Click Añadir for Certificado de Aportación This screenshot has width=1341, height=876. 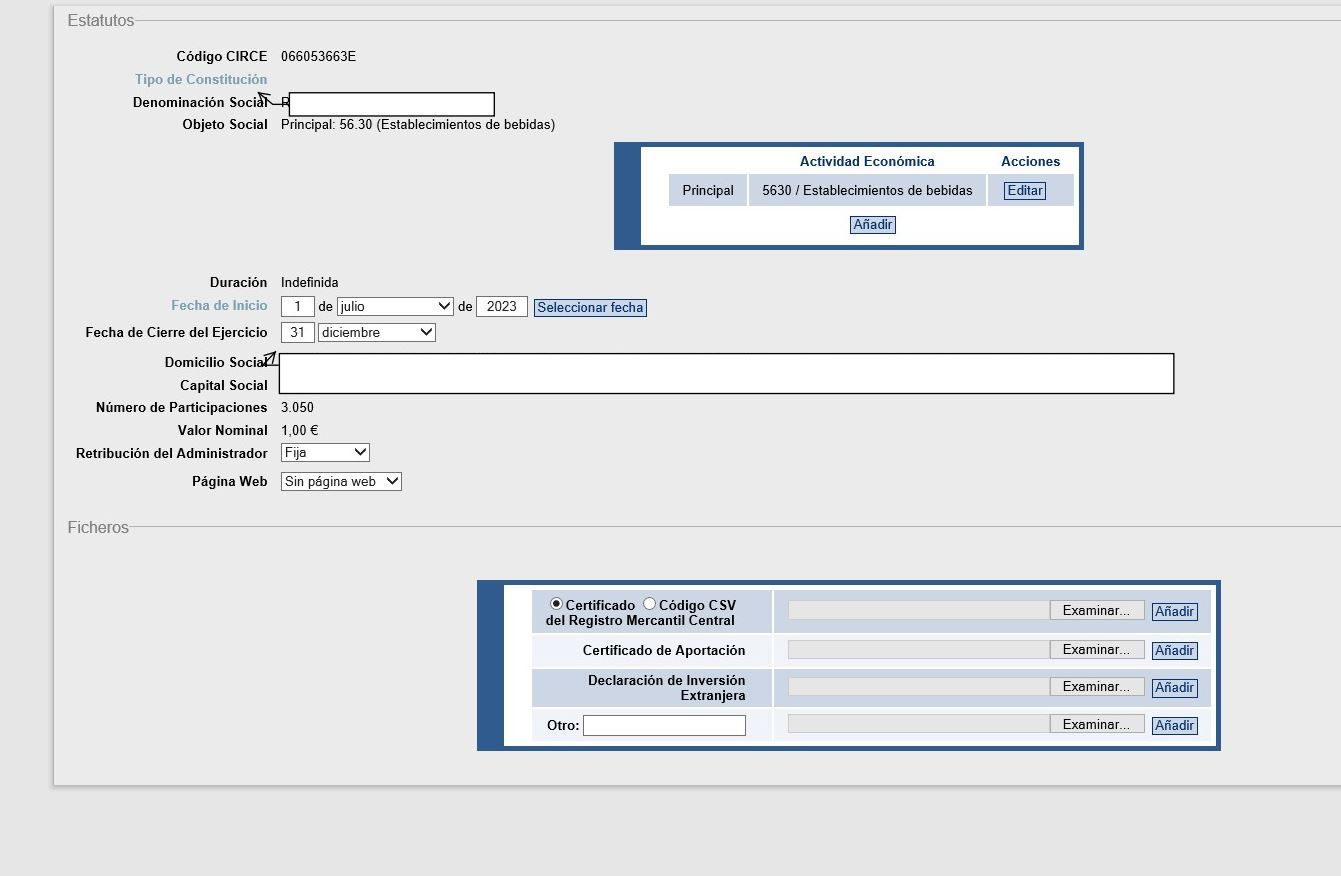[x=1174, y=651]
